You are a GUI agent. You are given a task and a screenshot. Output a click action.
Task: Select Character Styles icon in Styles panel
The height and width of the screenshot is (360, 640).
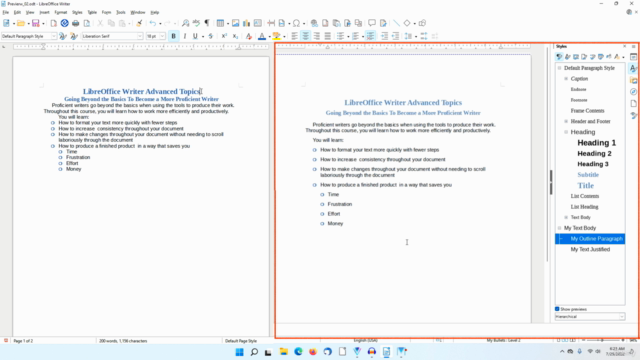click(x=567, y=57)
